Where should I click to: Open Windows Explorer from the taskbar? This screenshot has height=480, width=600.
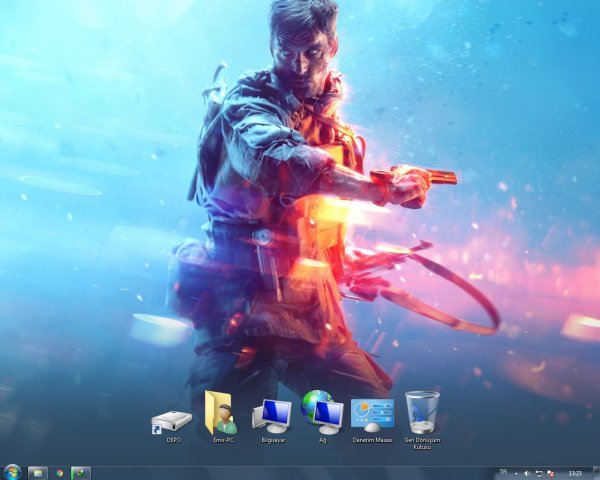point(38,472)
